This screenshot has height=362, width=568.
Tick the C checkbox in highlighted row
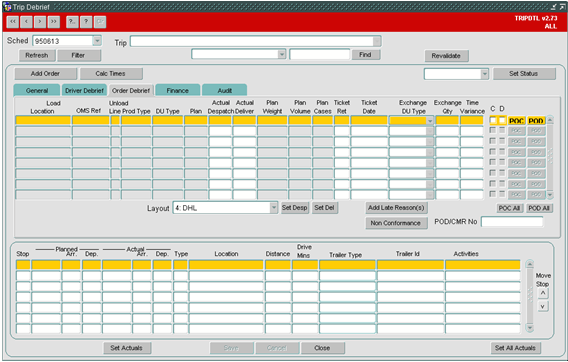[493, 120]
